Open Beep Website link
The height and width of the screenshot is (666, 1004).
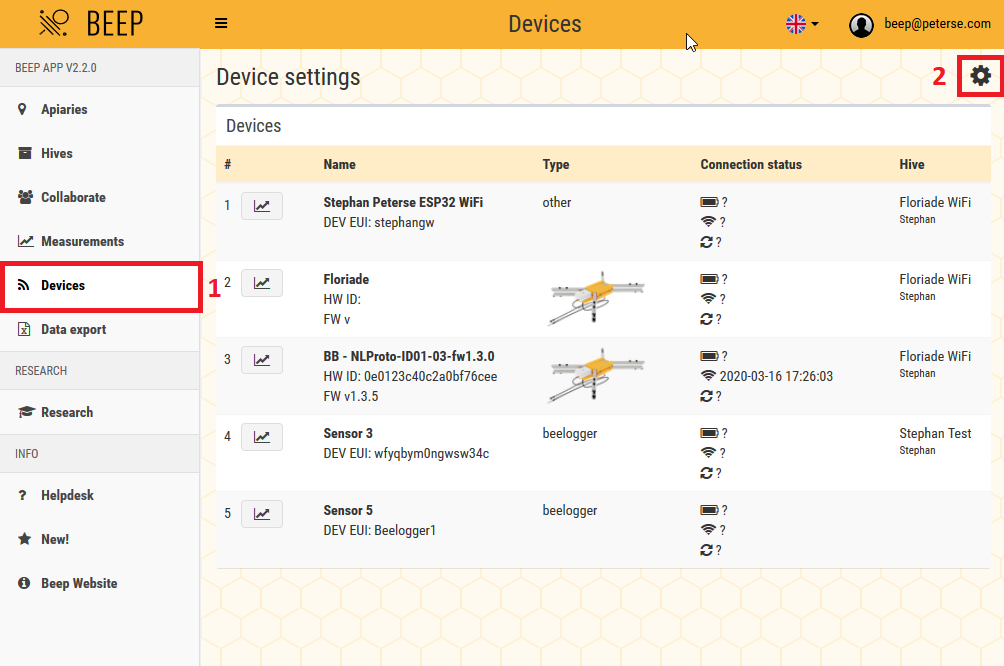100,583
